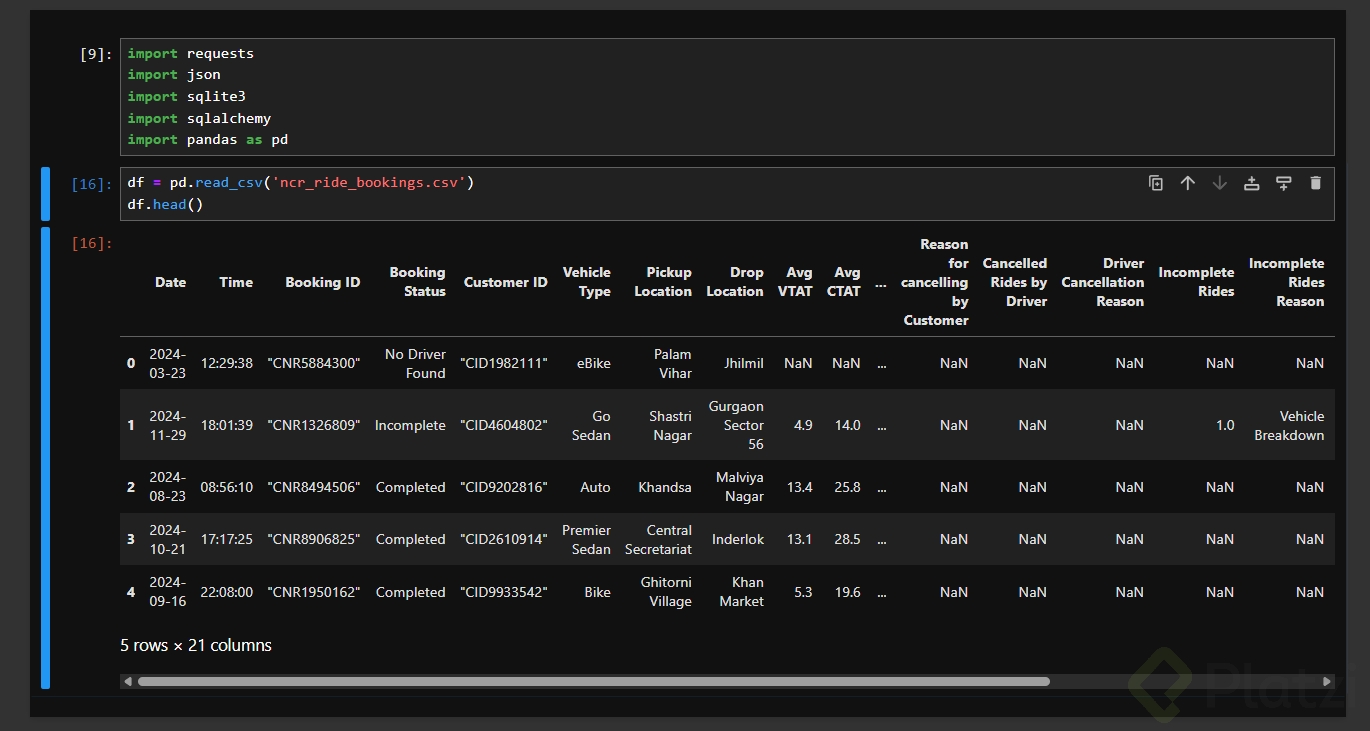Viewport: 1370px width, 731px height.
Task: Click the right arrow of the horizontal scrollbar
Action: [1327, 682]
